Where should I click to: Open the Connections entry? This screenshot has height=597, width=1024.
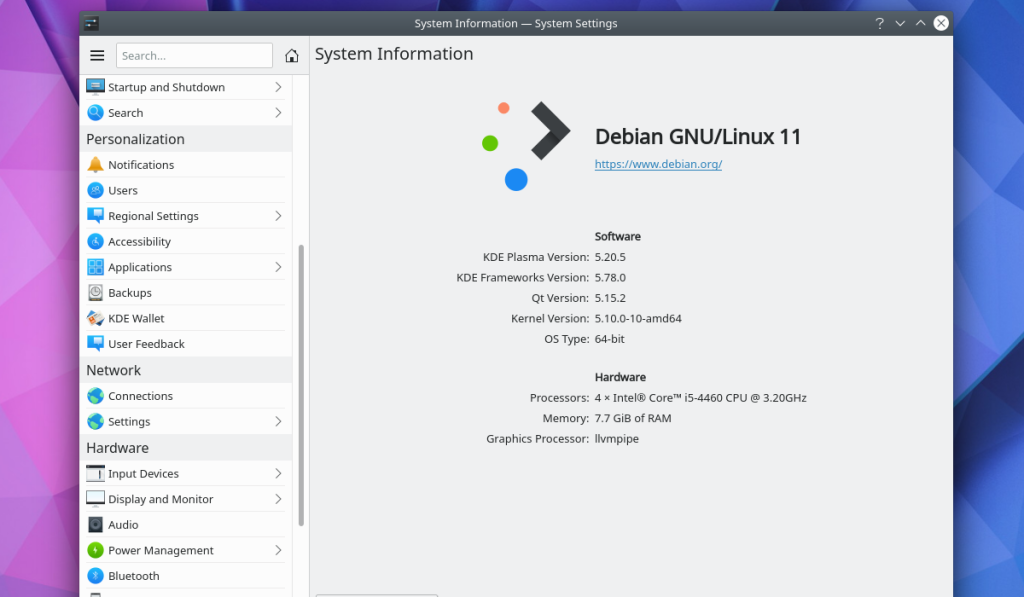pyautogui.click(x=186, y=396)
